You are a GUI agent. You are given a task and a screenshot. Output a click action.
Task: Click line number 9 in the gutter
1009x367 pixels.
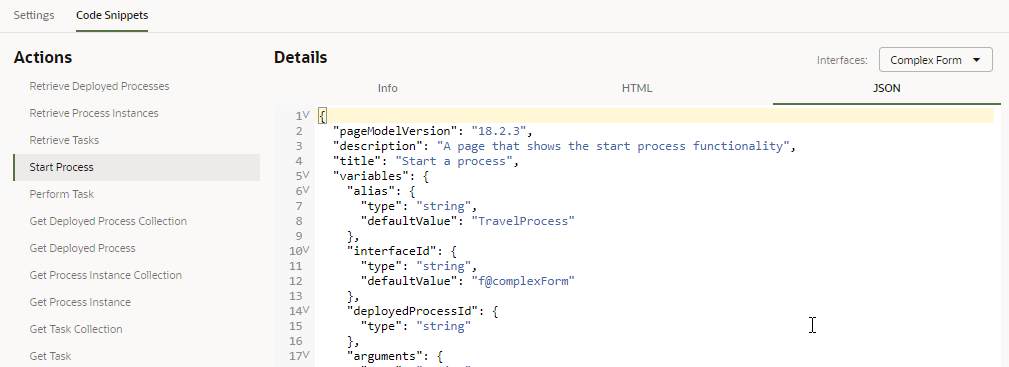[x=299, y=236]
